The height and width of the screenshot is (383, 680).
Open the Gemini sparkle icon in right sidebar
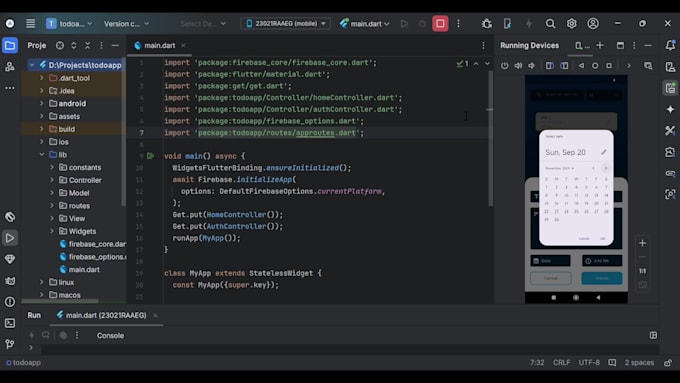670,109
